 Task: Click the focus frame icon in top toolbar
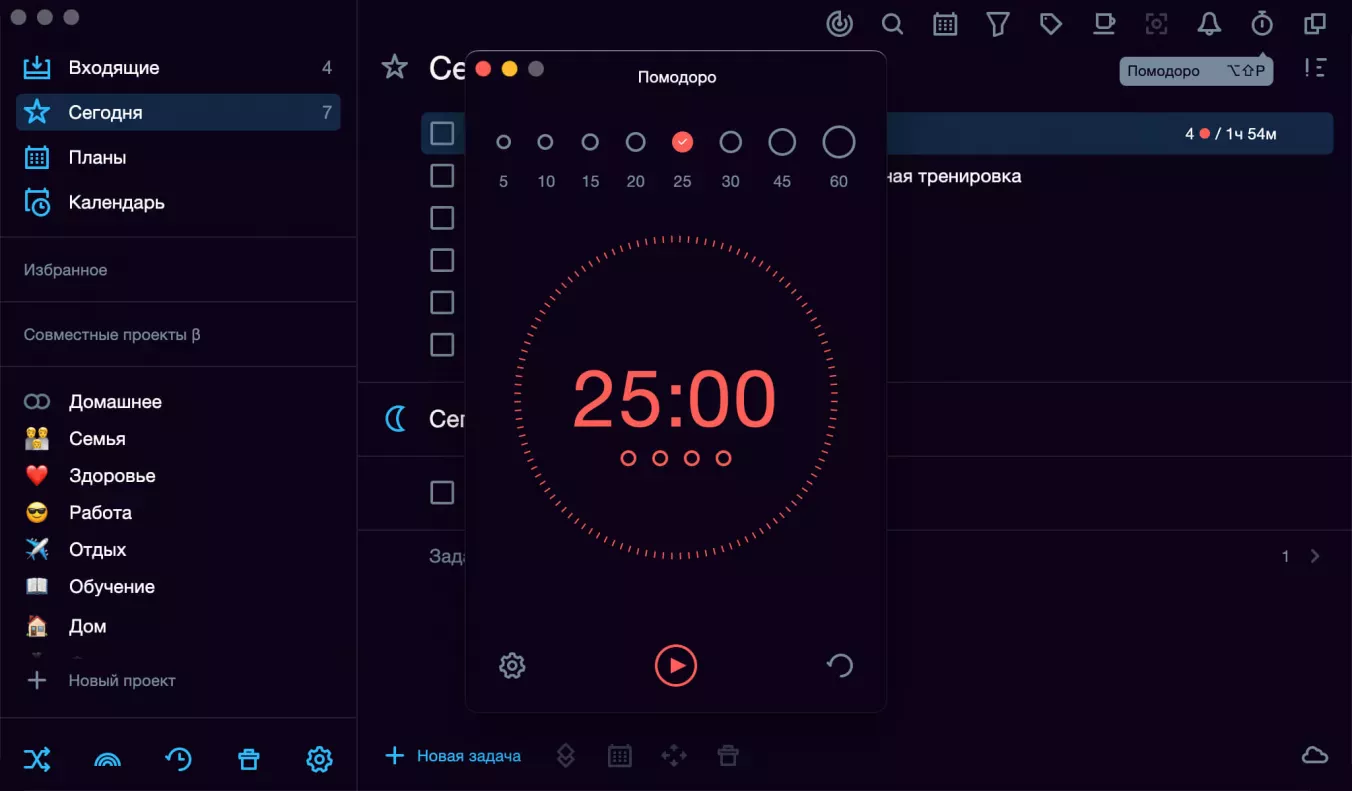point(1156,24)
